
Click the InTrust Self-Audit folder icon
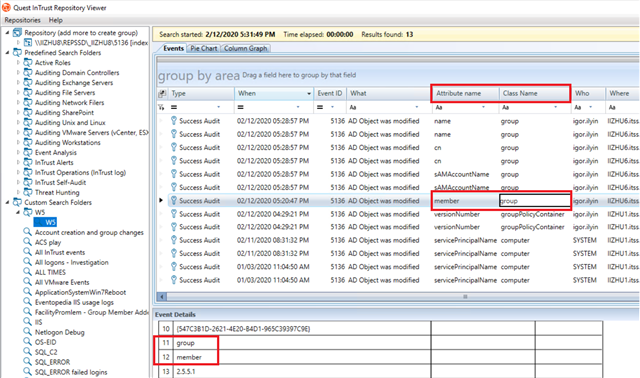pyautogui.click(x=28, y=182)
